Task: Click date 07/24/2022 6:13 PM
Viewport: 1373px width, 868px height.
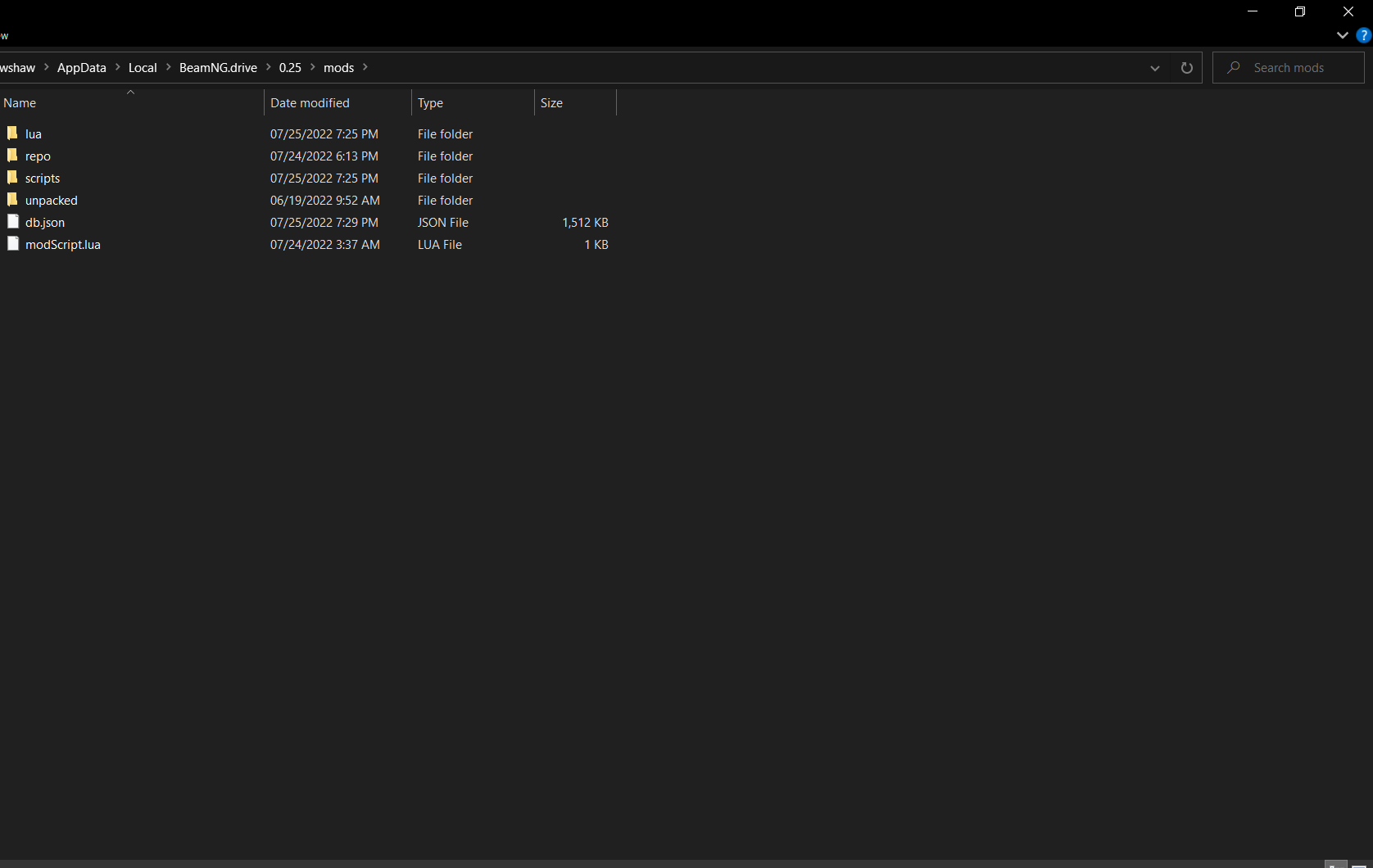Action: click(x=324, y=156)
